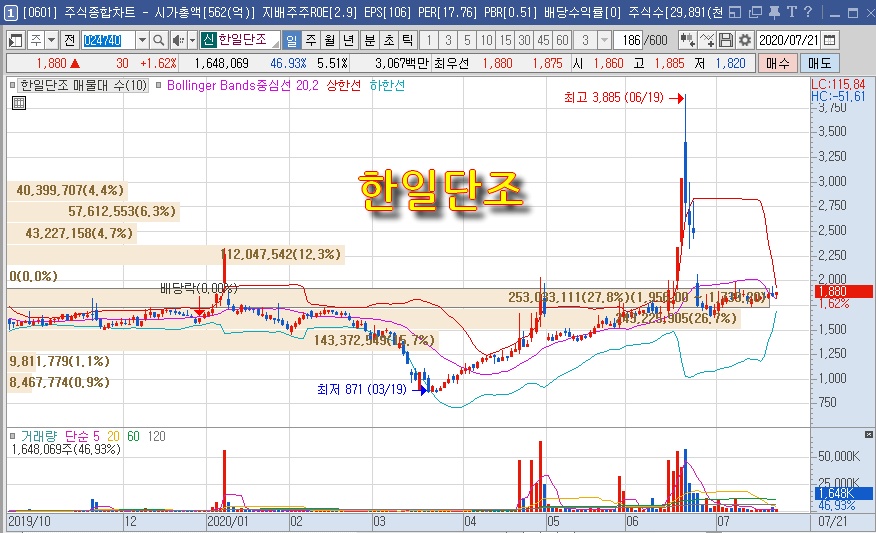Image resolution: width=876 pixels, height=533 pixels.
Task: Click the 배당락(0.00%) annotation
Action: 198,288
